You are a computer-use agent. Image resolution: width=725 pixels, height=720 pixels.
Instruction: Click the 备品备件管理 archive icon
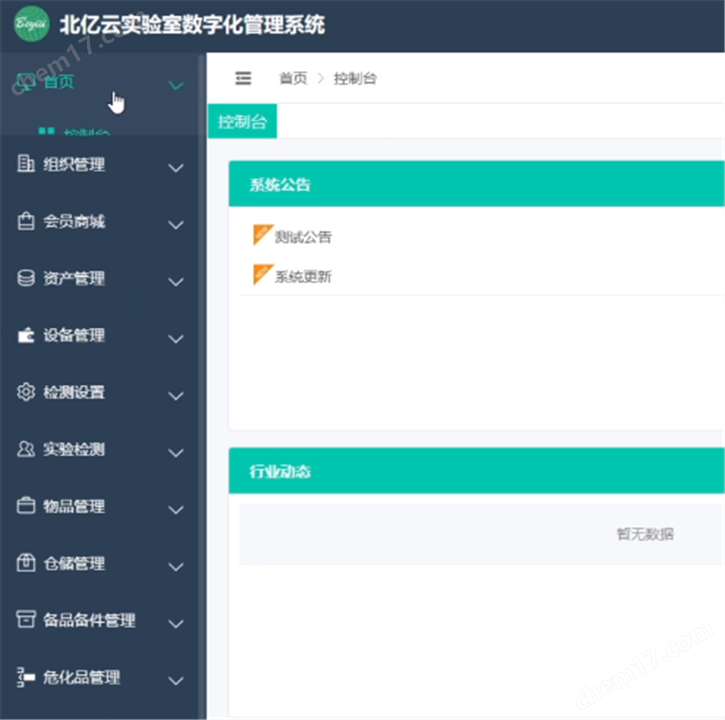[x=26, y=619]
